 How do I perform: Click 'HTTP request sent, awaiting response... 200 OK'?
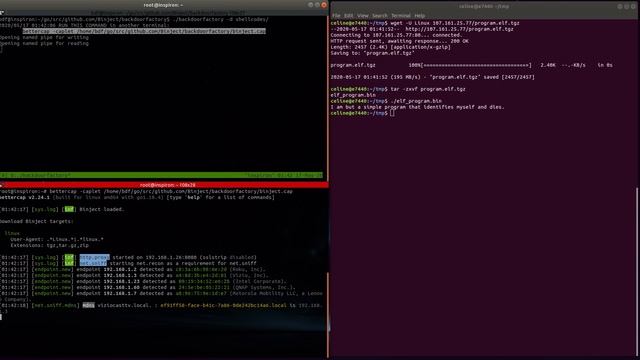tap(399, 41)
